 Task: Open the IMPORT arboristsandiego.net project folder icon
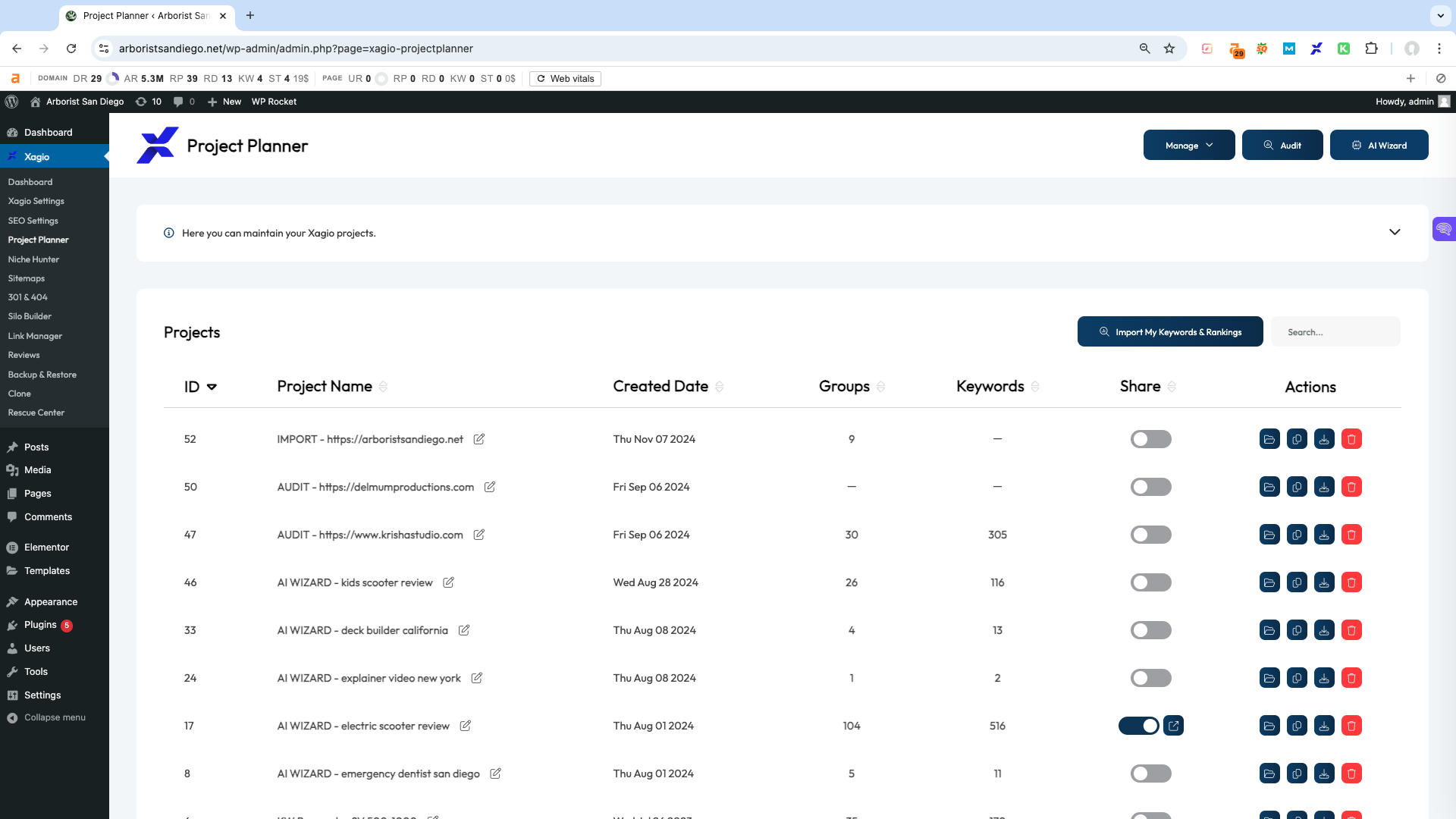click(1269, 439)
